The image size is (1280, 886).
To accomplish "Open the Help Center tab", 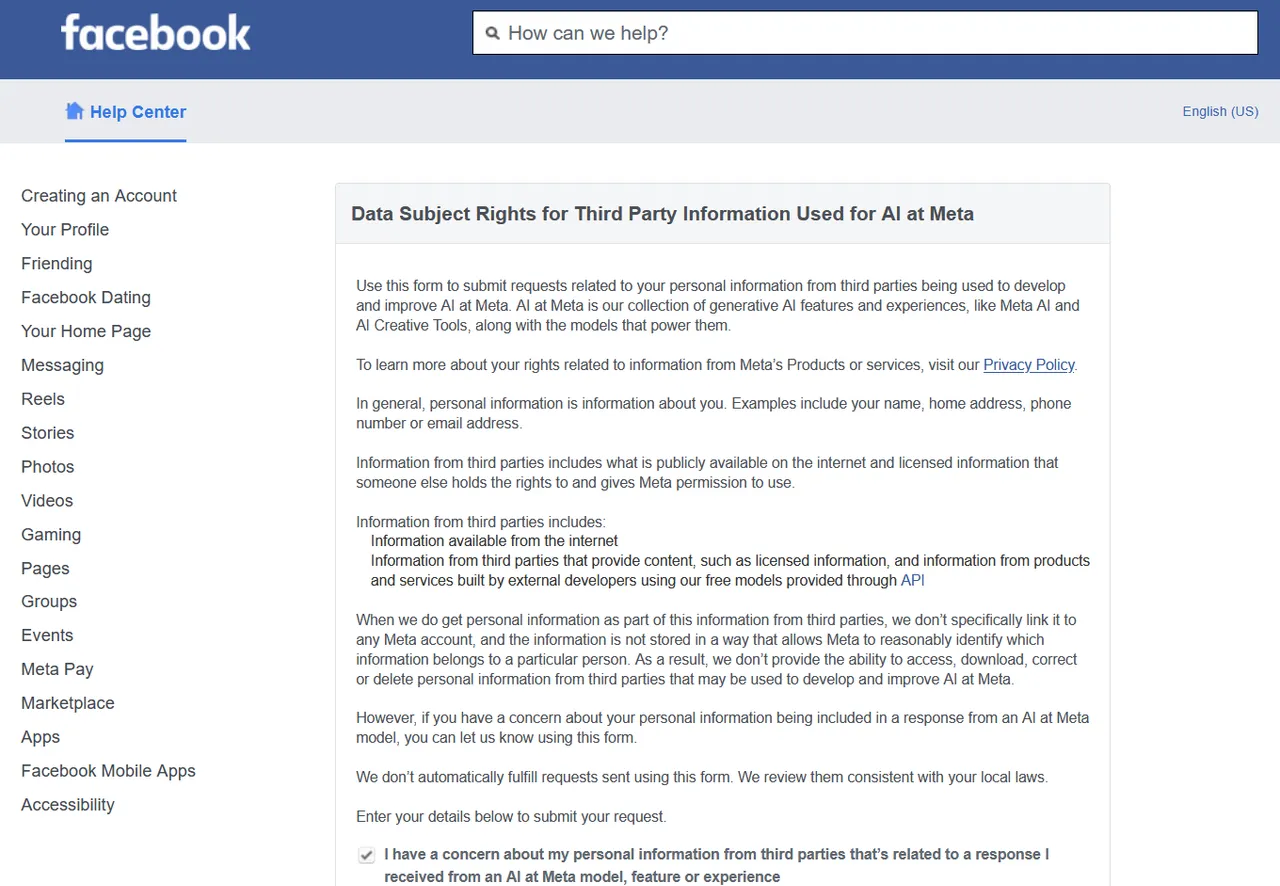I will [x=126, y=112].
